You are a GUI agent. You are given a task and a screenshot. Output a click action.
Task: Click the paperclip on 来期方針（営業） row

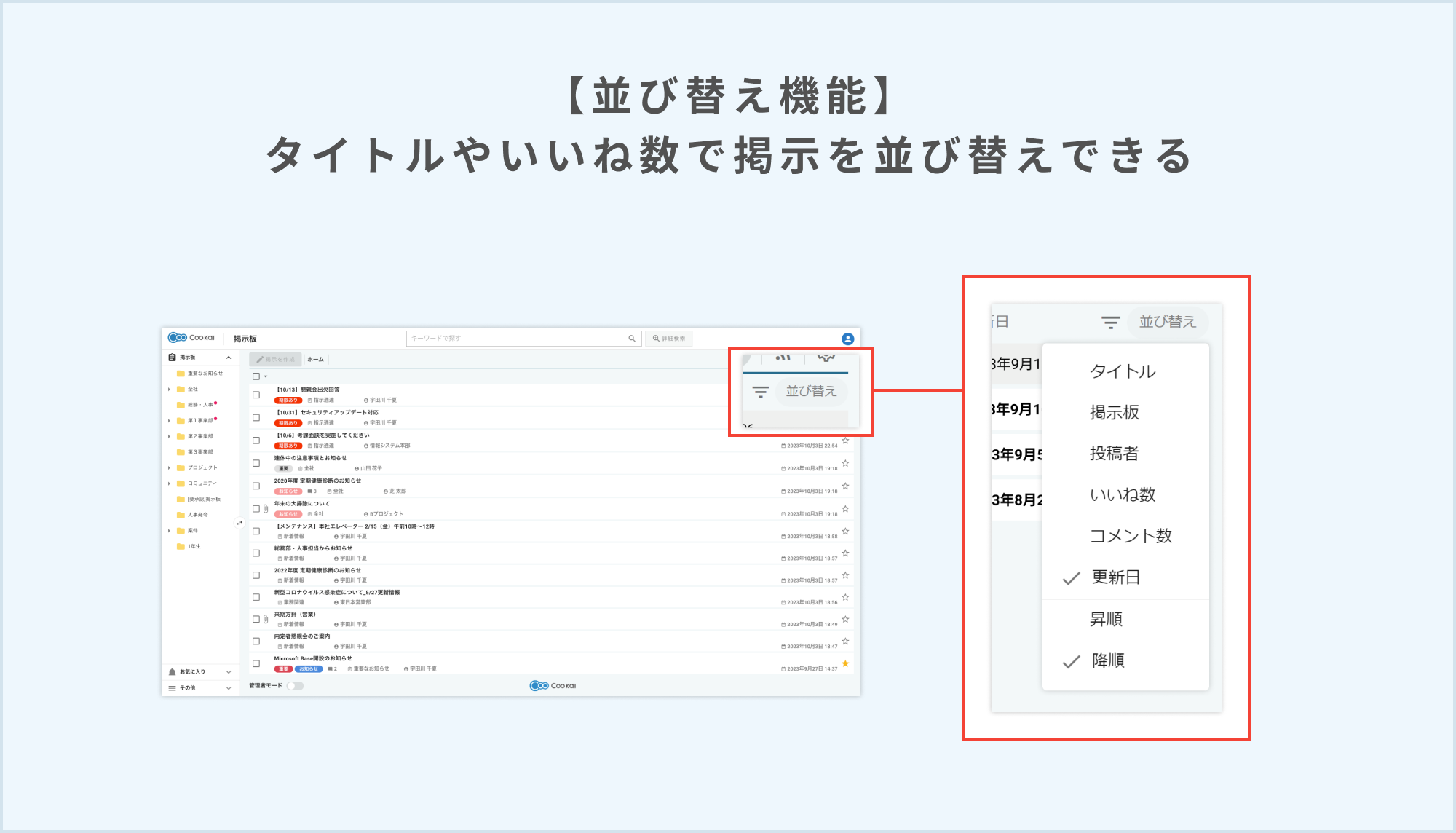(x=266, y=619)
